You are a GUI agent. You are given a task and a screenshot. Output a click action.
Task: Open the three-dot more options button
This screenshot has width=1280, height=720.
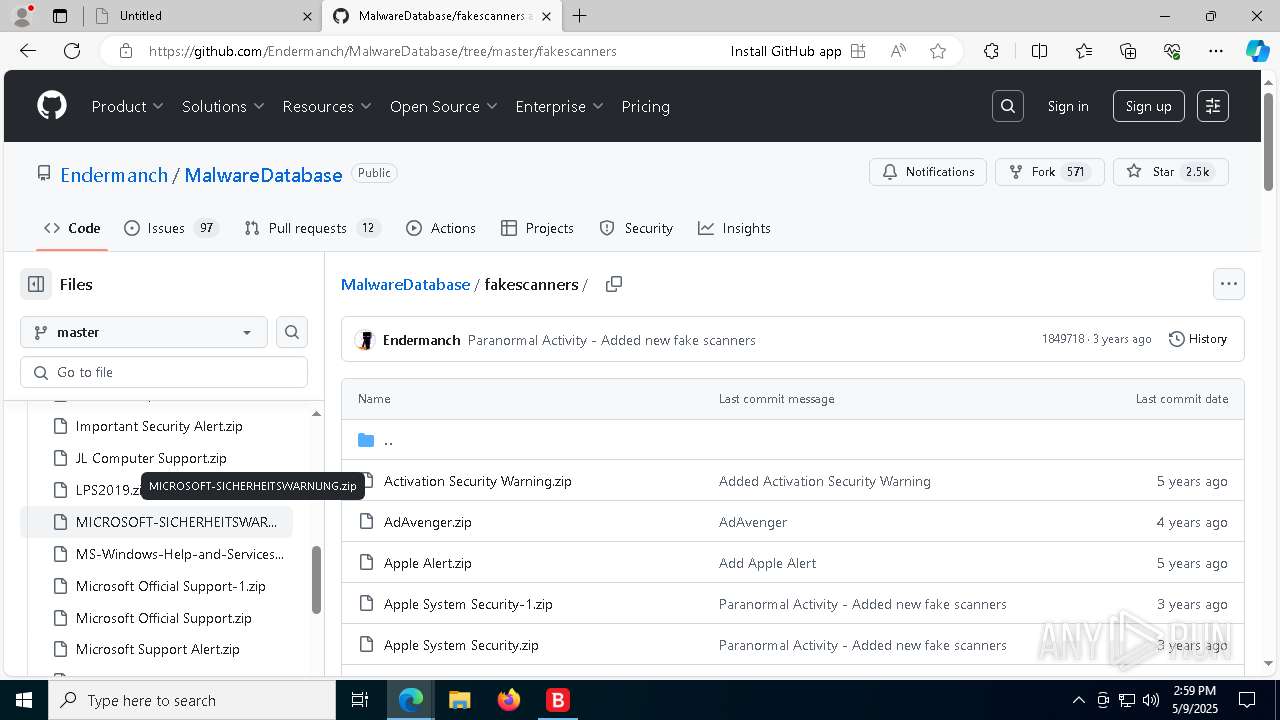[x=1229, y=284]
